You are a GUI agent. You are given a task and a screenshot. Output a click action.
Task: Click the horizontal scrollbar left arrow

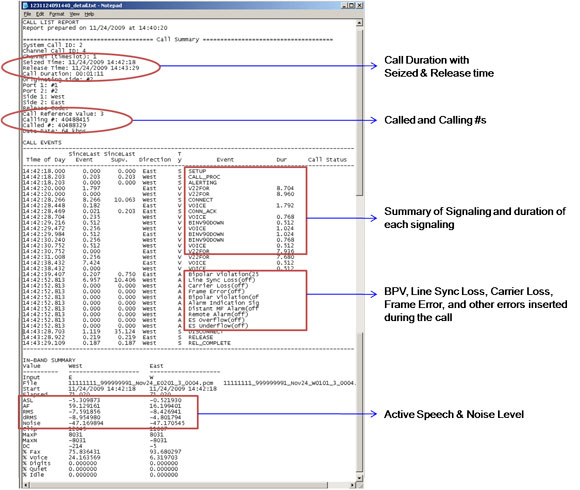[x=26, y=485]
